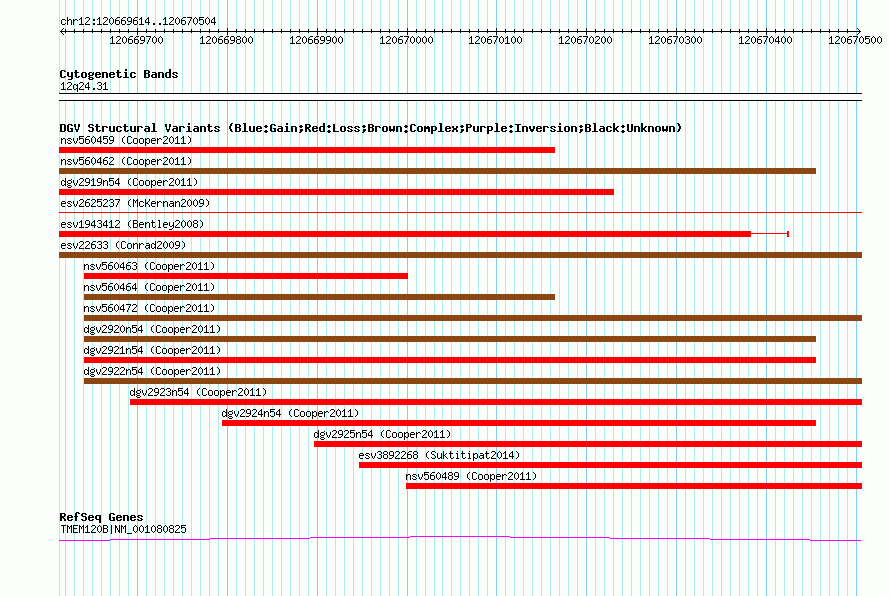Select red bar under esv3892268
This screenshot has width=890, height=596.
point(610,465)
